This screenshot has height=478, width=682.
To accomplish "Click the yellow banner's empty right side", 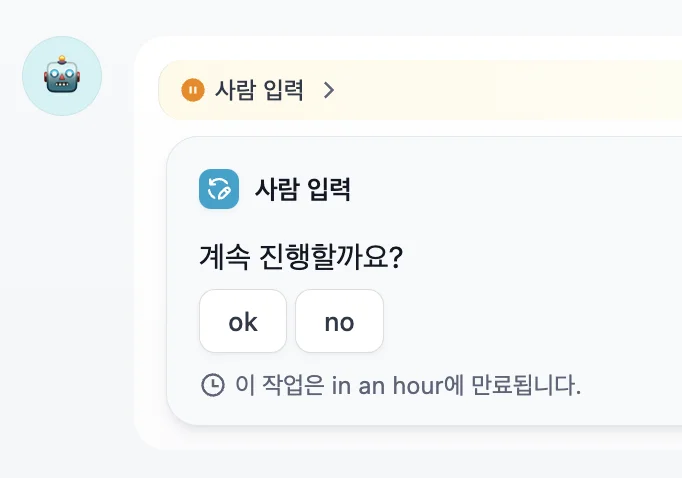I will pyautogui.click(x=520, y=91).
